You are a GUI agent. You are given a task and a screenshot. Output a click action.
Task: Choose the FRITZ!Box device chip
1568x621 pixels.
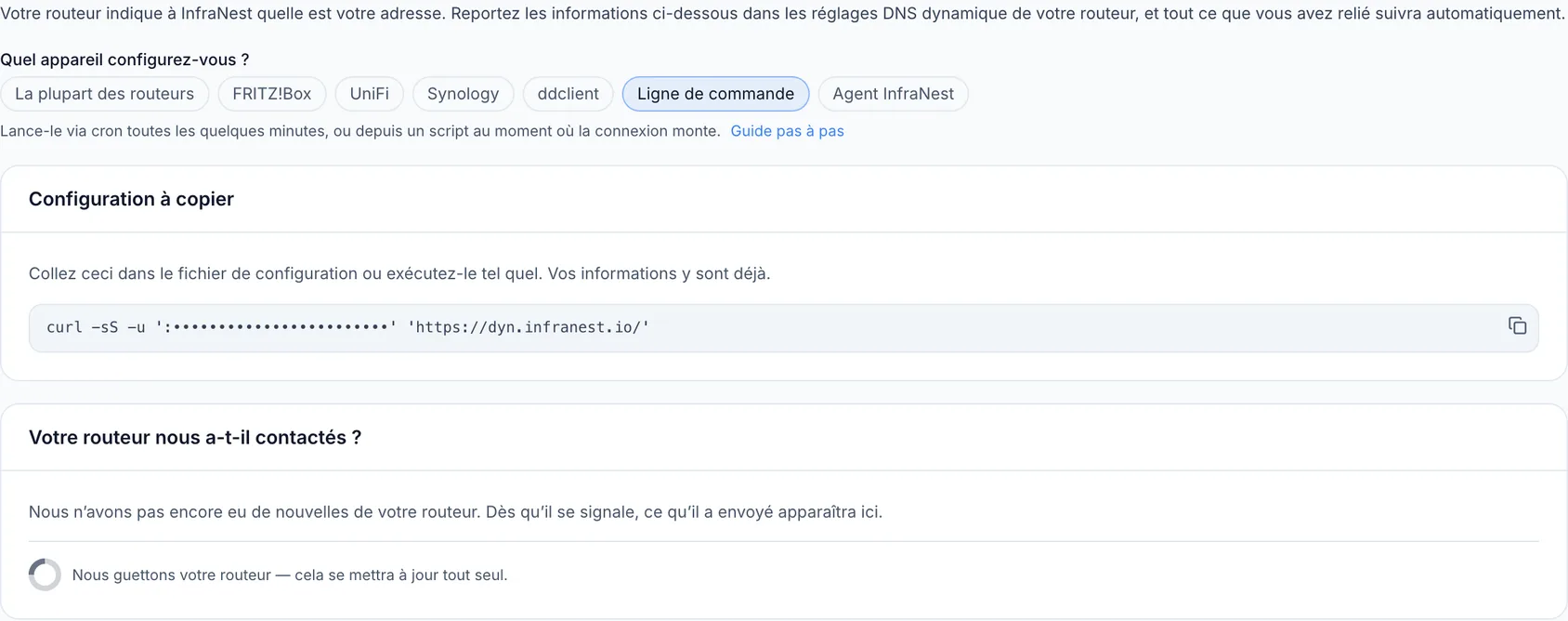tap(272, 94)
